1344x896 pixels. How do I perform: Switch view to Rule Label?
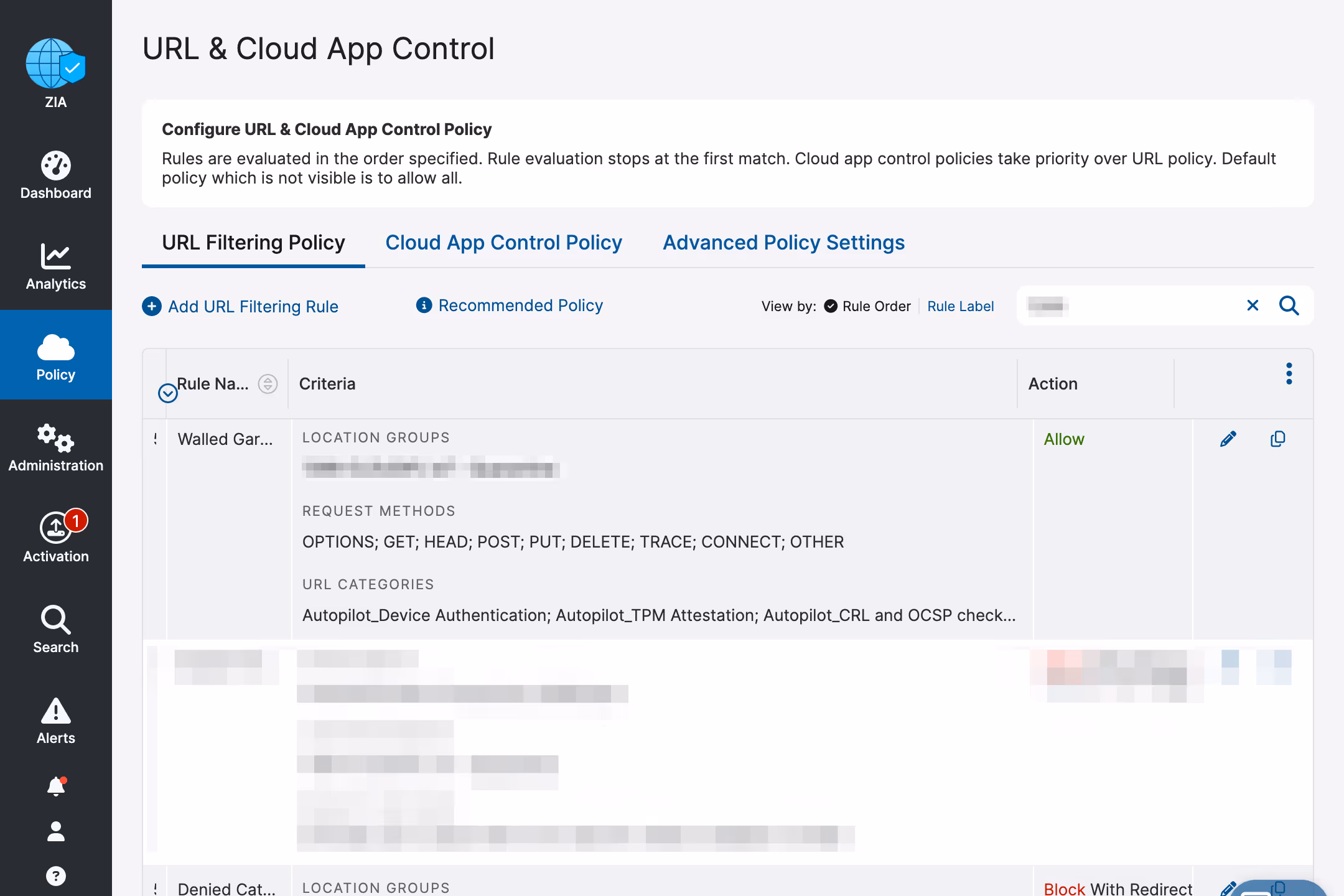point(960,306)
